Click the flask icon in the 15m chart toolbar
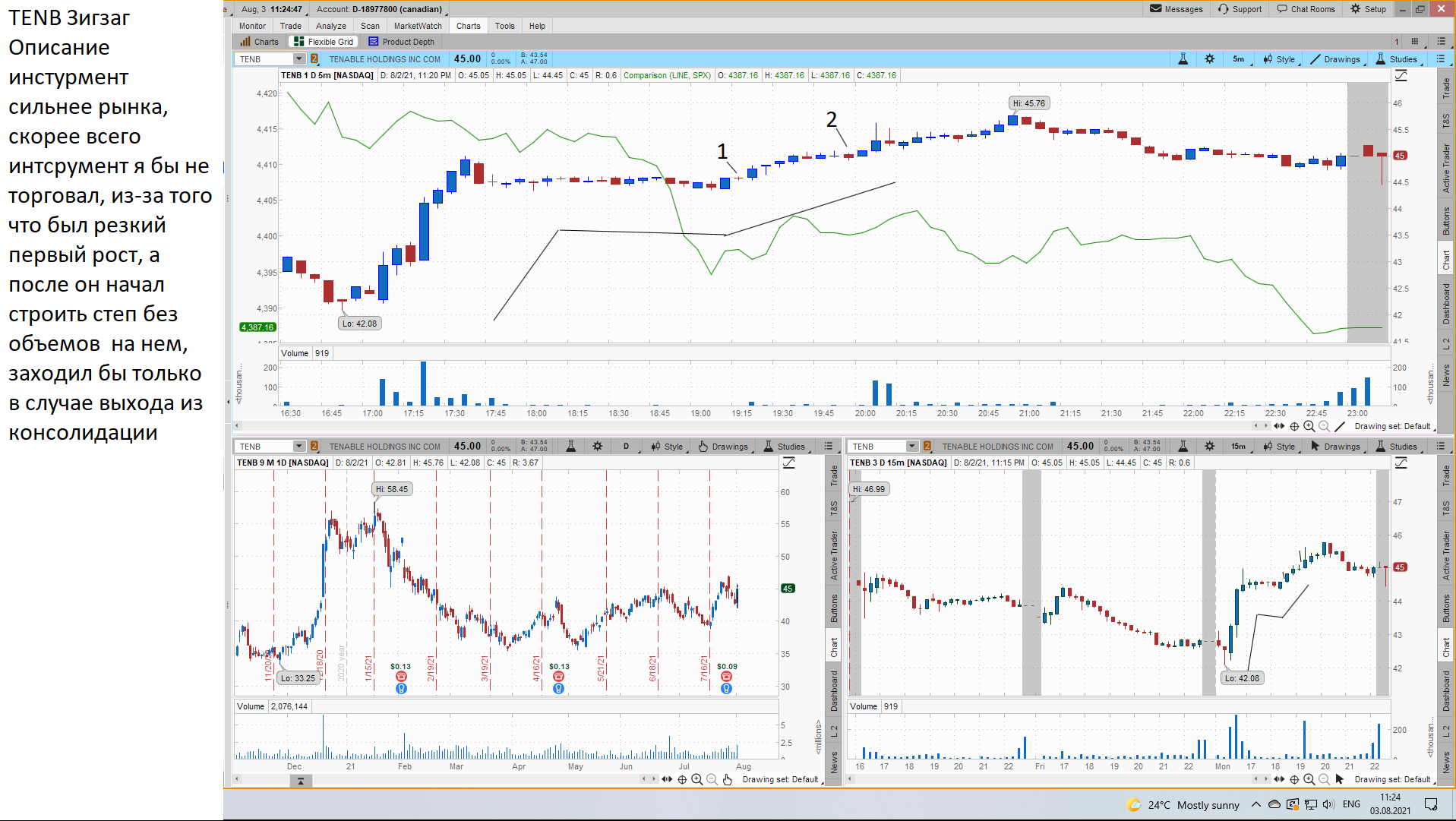Image resolution: width=1456 pixels, height=821 pixels. tap(1183, 447)
